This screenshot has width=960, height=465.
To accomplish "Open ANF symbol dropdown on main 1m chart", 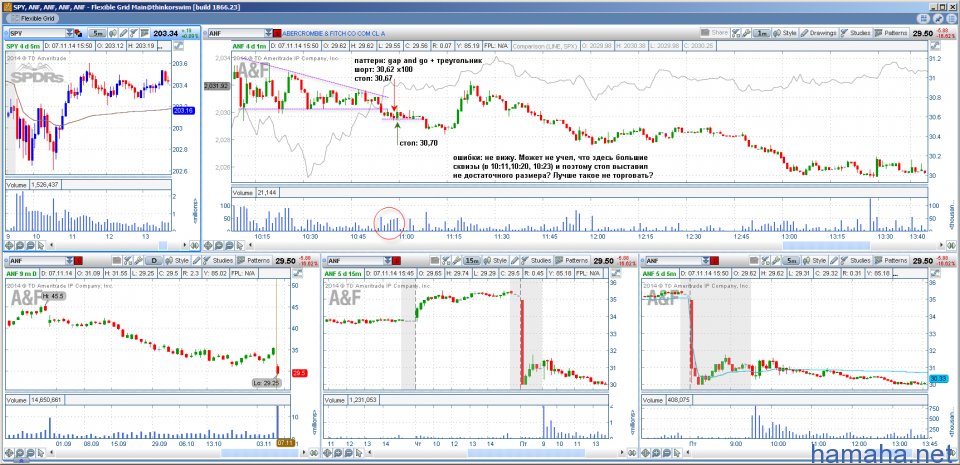I will coord(268,33).
